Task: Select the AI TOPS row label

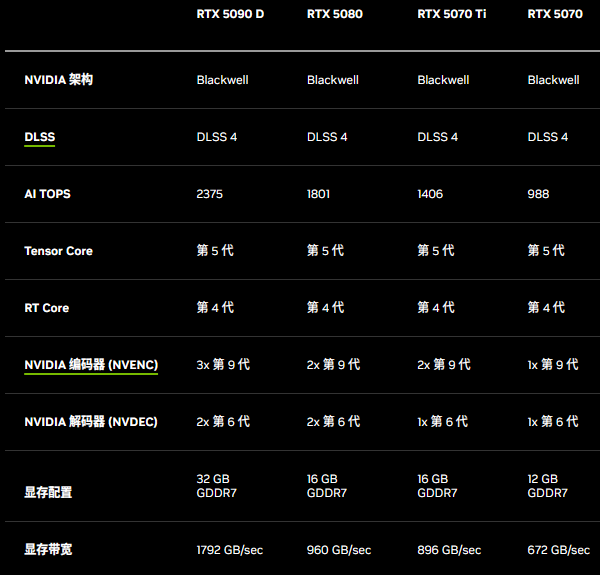Action: pos(47,194)
